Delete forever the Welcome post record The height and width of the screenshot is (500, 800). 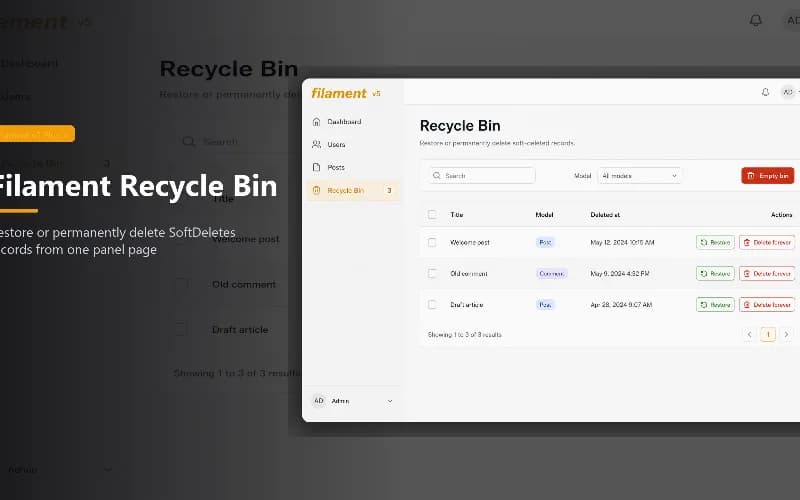(x=767, y=242)
